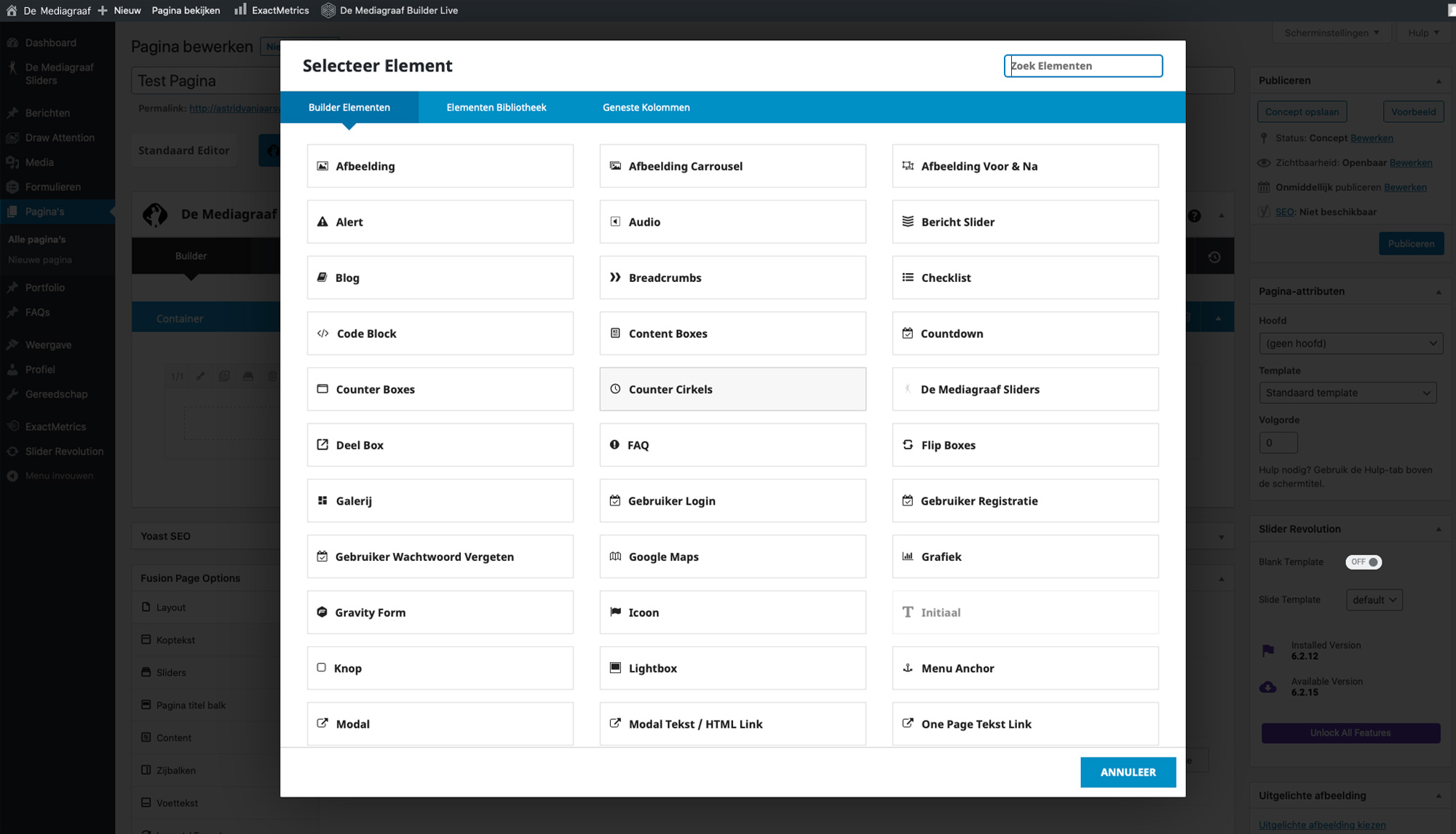
Task: Pick the Countdown element icon
Action: coord(908,334)
